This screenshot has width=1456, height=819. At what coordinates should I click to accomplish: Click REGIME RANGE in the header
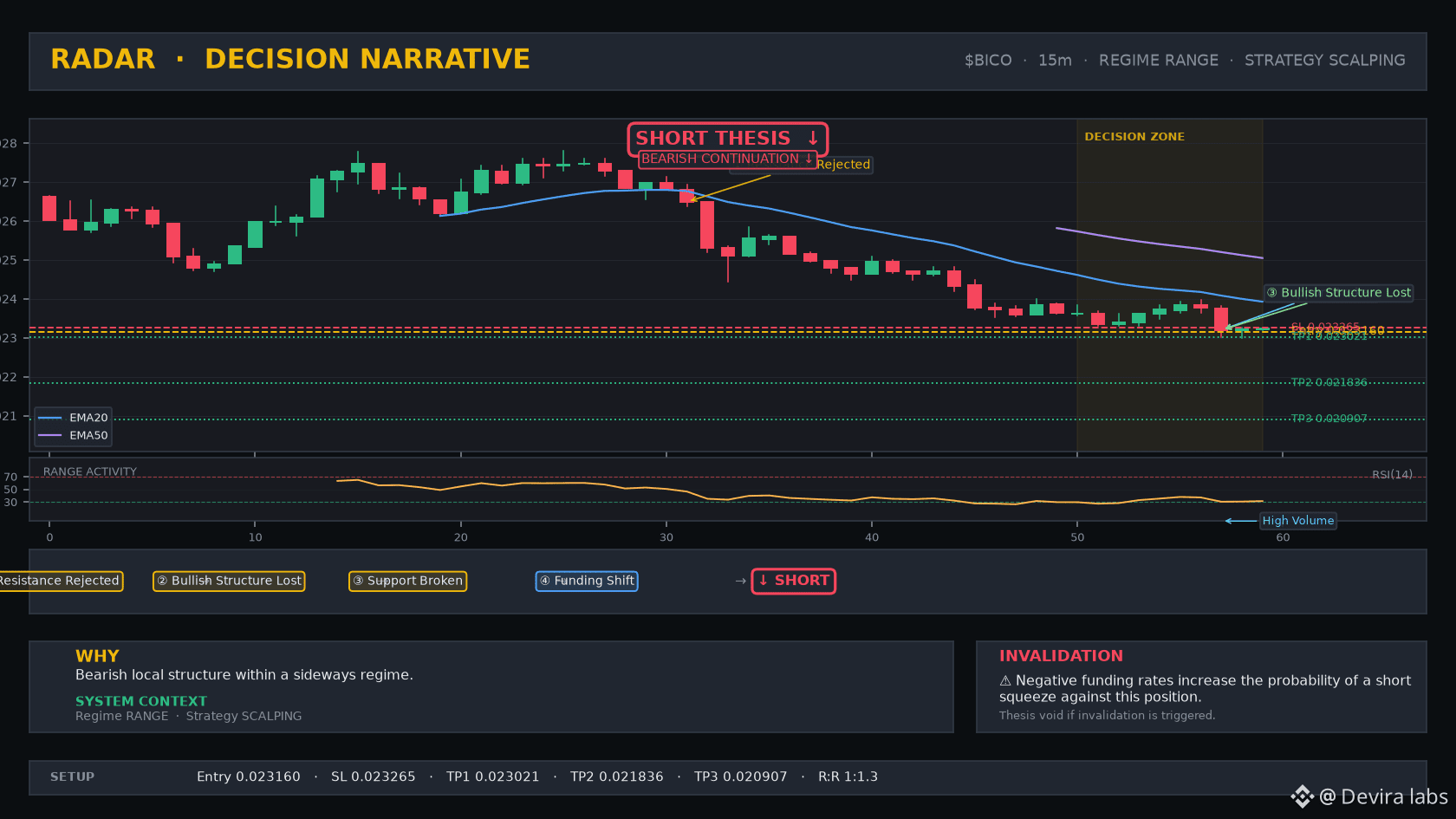point(1158,61)
